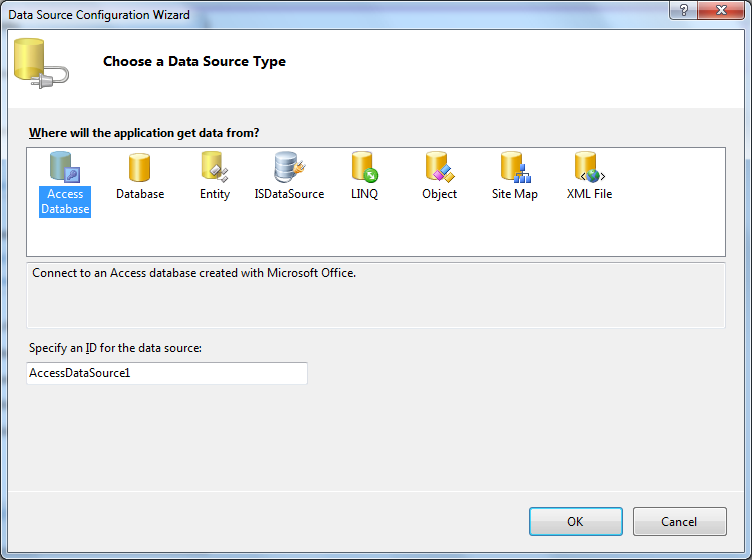Viewport: 752px width, 560px height.
Task: Cancel the data source wizard
Action: pos(679,521)
